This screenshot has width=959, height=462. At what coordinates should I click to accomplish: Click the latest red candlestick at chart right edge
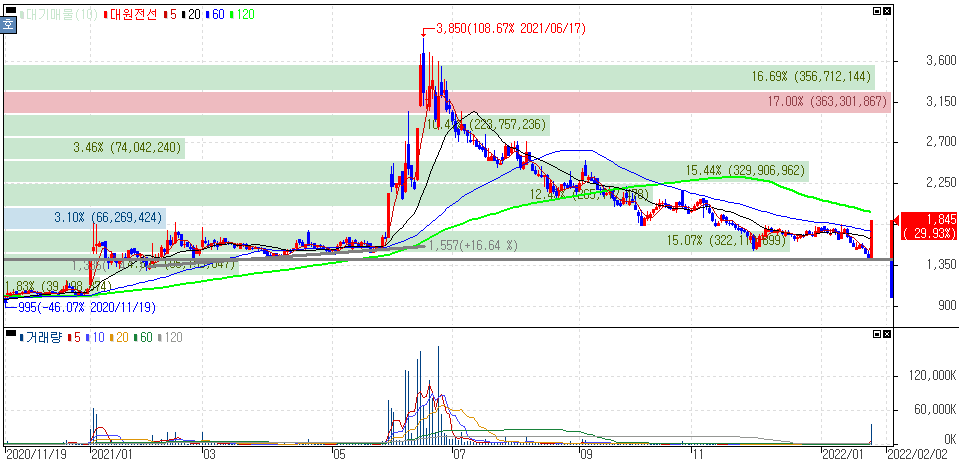[871, 239]
